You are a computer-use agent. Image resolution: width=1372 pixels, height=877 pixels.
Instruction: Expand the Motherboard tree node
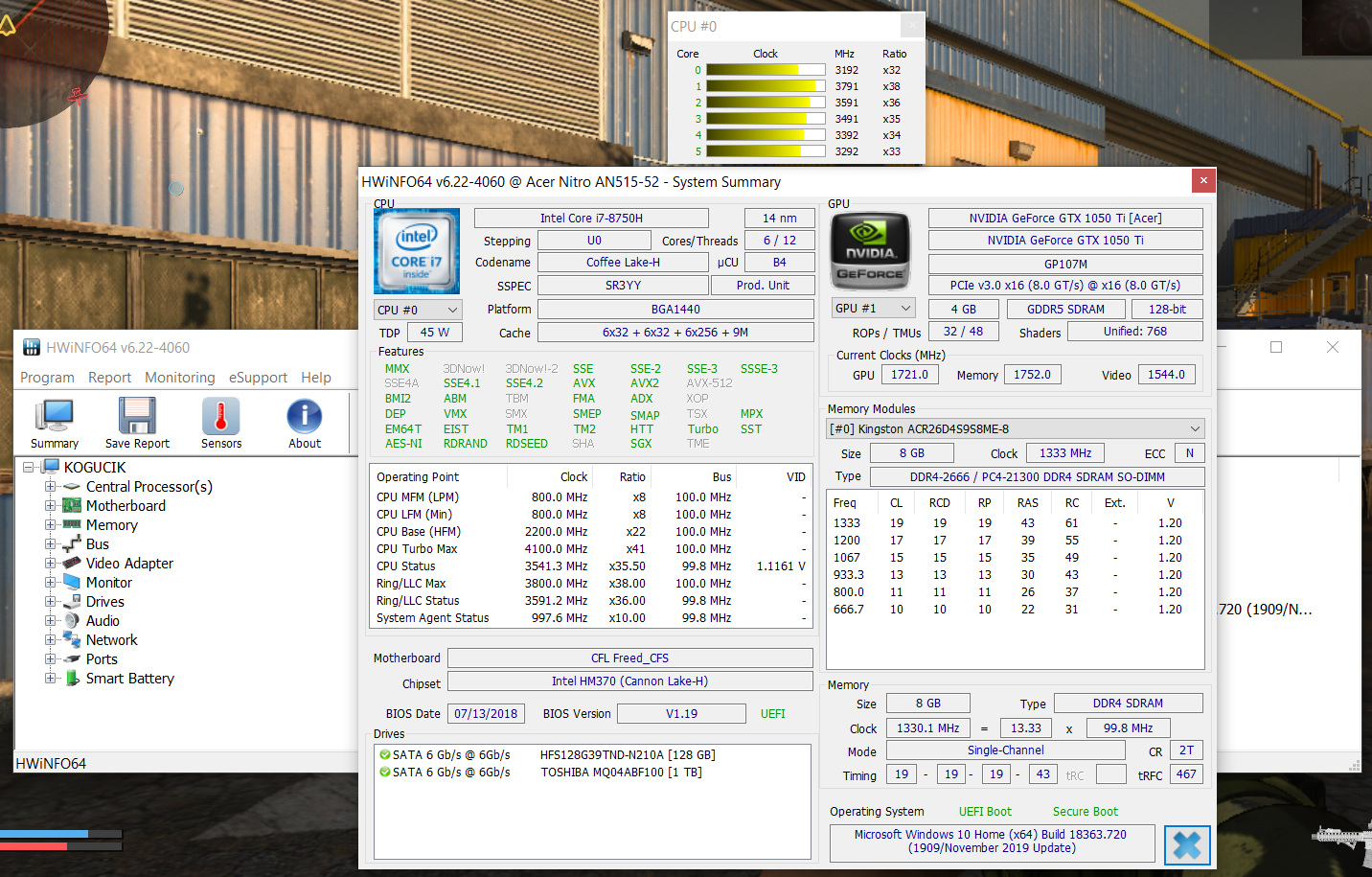[x=50, y=505]
